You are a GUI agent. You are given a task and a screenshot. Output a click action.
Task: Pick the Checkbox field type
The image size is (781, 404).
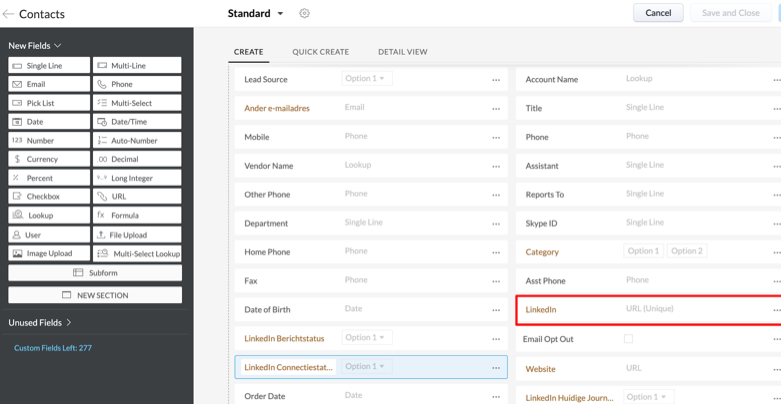(49, 196)
